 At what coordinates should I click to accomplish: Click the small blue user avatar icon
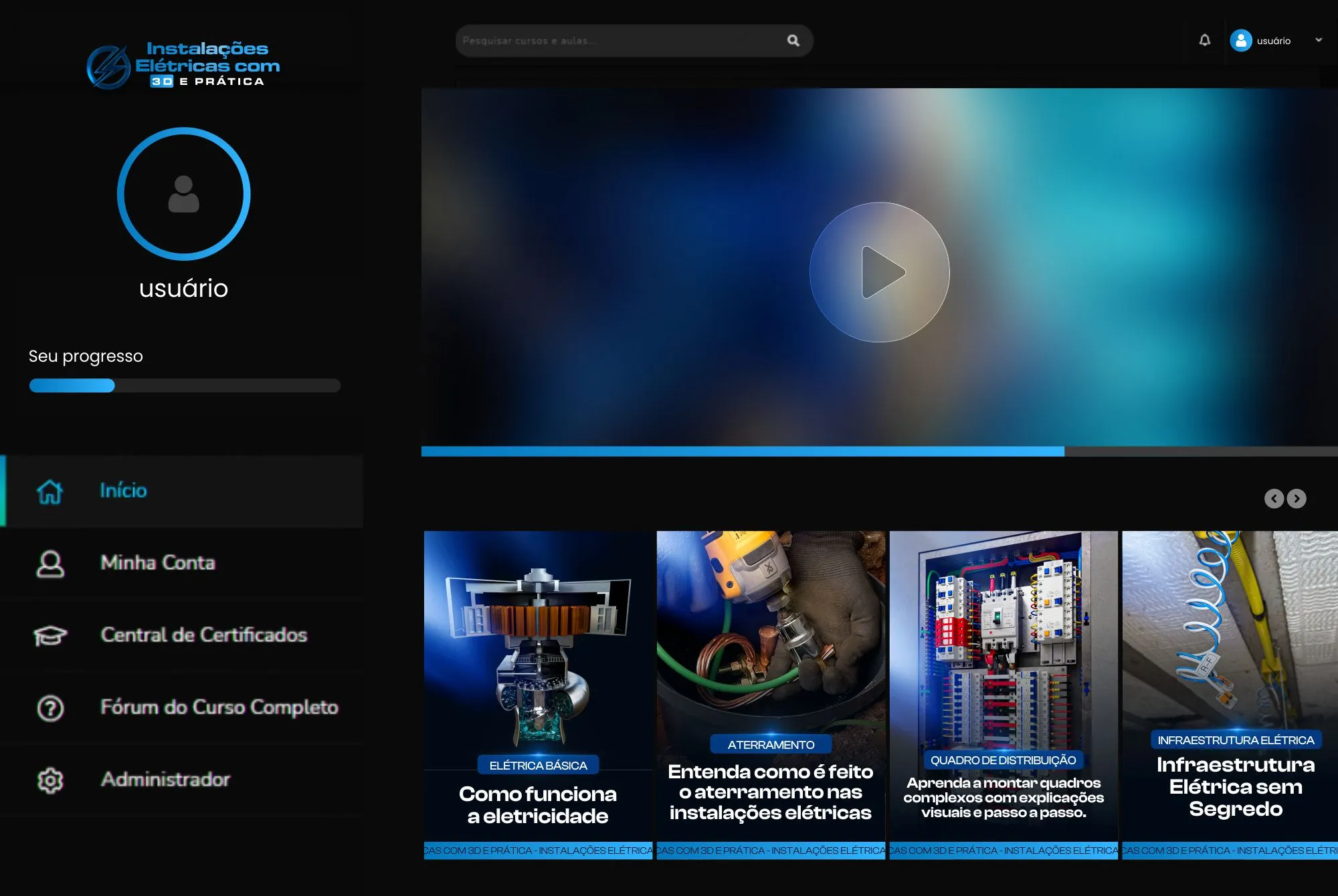pos(1240,41)
